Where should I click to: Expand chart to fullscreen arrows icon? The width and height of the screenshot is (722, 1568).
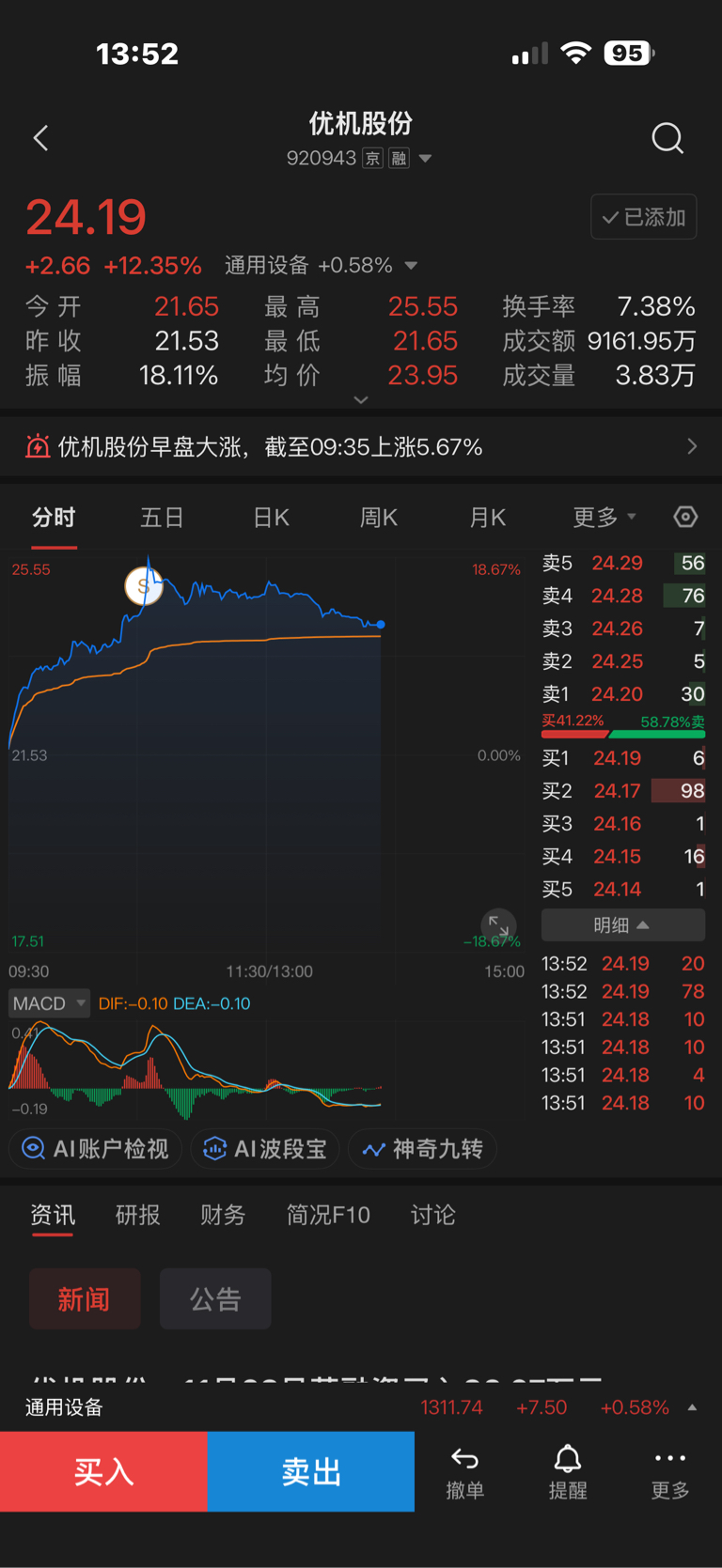[x=498, y=925]
